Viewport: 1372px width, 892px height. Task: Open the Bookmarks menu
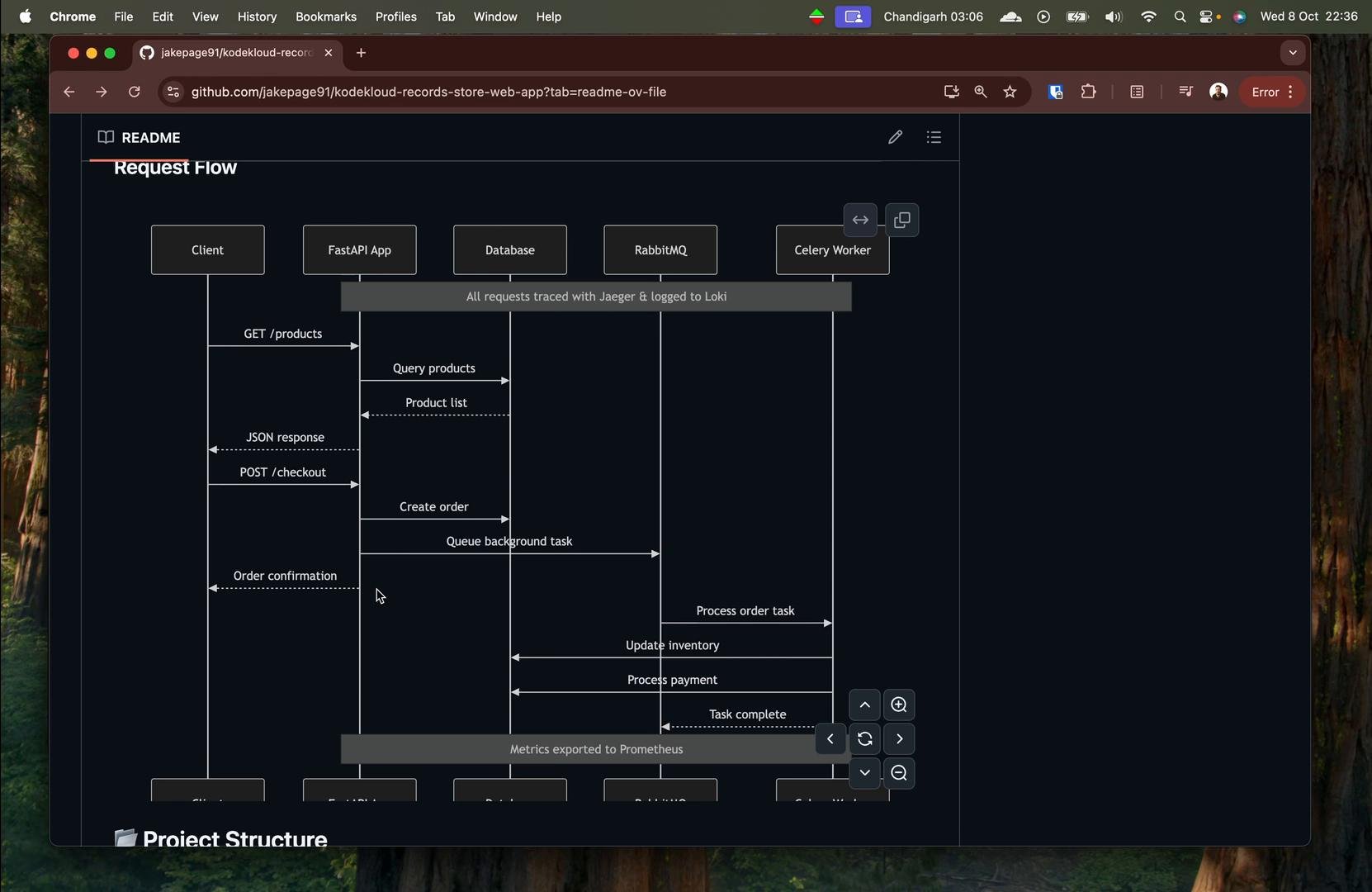(326, 17)
